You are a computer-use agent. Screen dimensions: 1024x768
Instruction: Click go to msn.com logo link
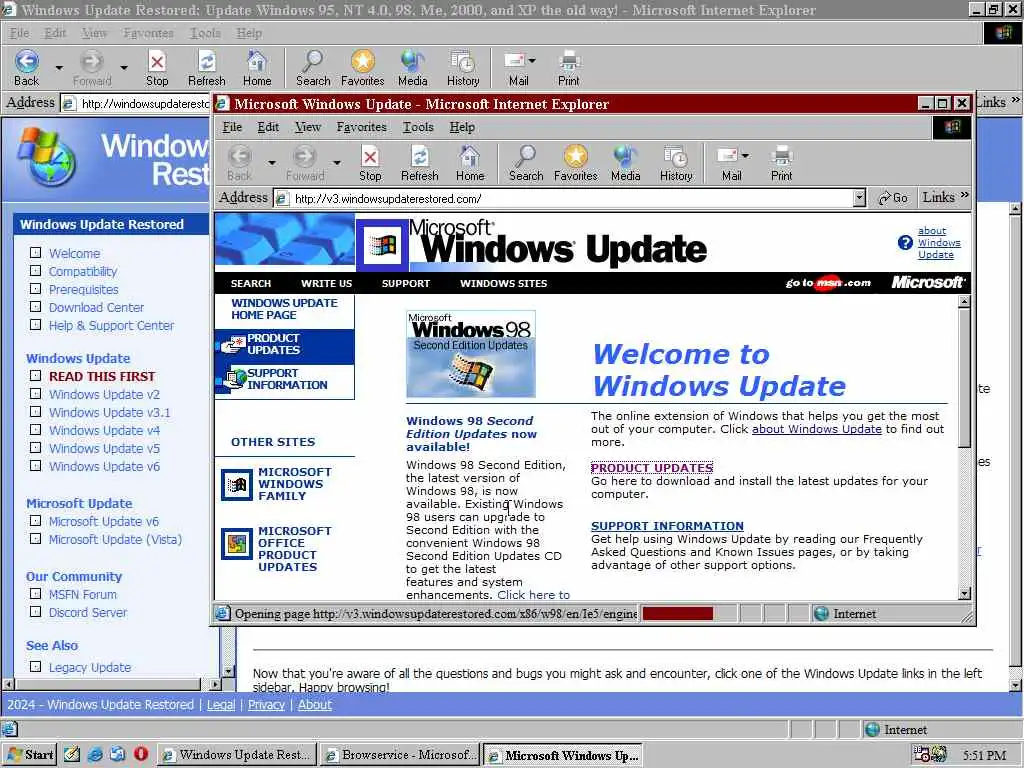(x=828, y=283)
